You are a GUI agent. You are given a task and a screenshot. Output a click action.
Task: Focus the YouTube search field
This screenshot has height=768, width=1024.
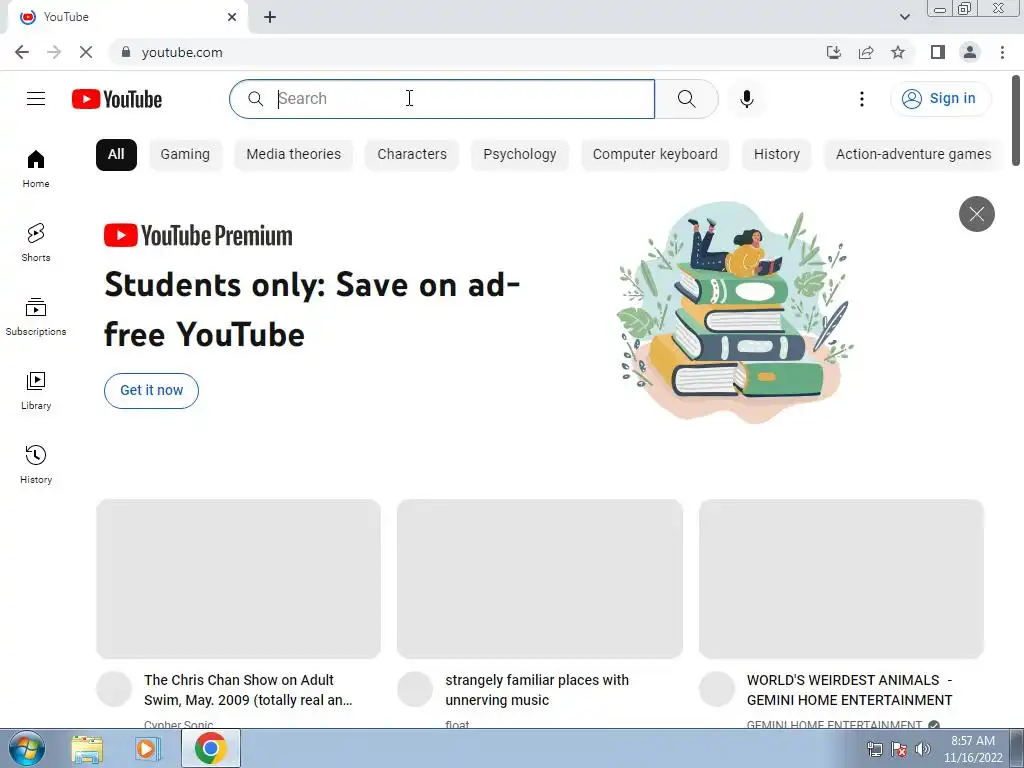click(442, 99)
